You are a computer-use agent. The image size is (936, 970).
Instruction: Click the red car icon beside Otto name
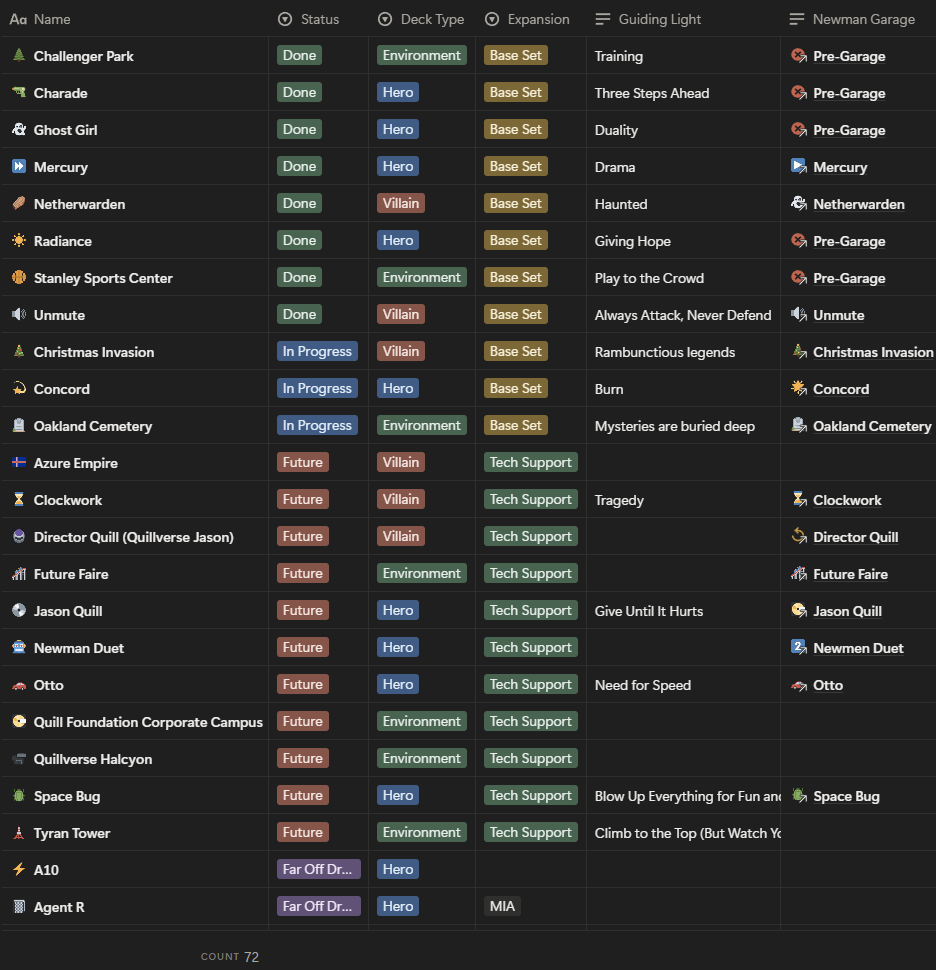pyautogui.click(x=18, y=685)
